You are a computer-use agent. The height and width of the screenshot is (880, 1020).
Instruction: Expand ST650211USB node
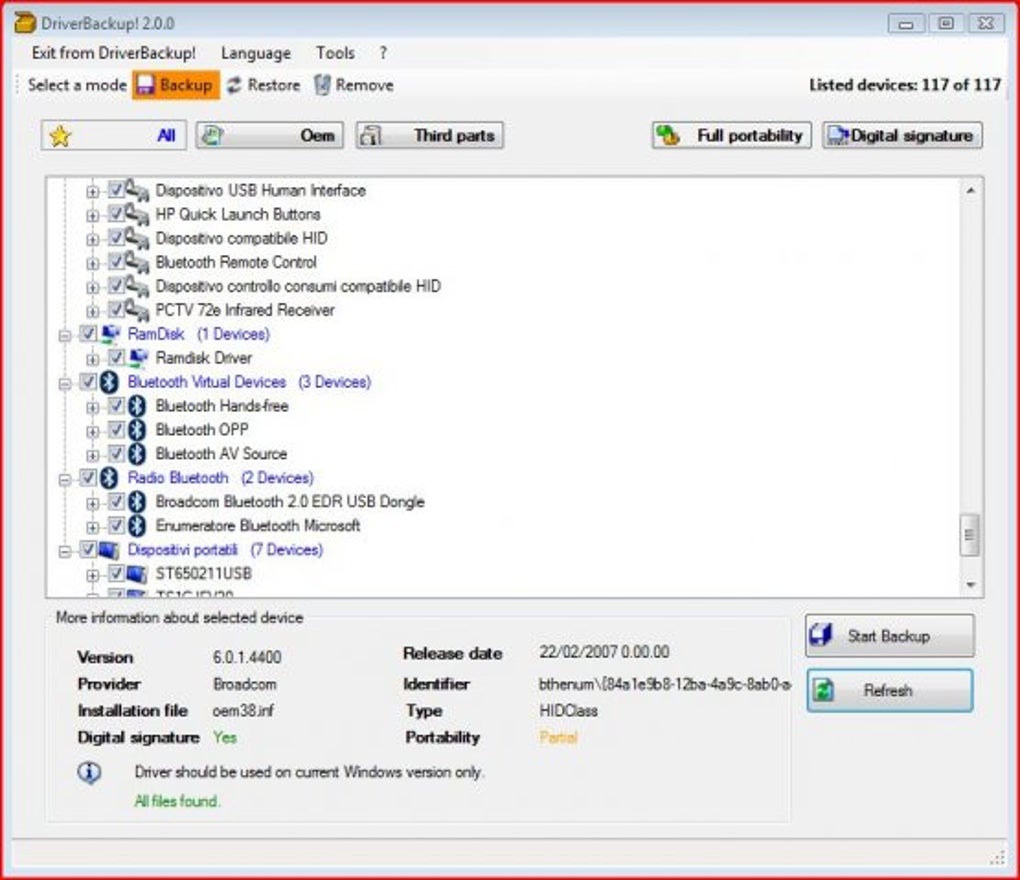click(x=92, y=576)
